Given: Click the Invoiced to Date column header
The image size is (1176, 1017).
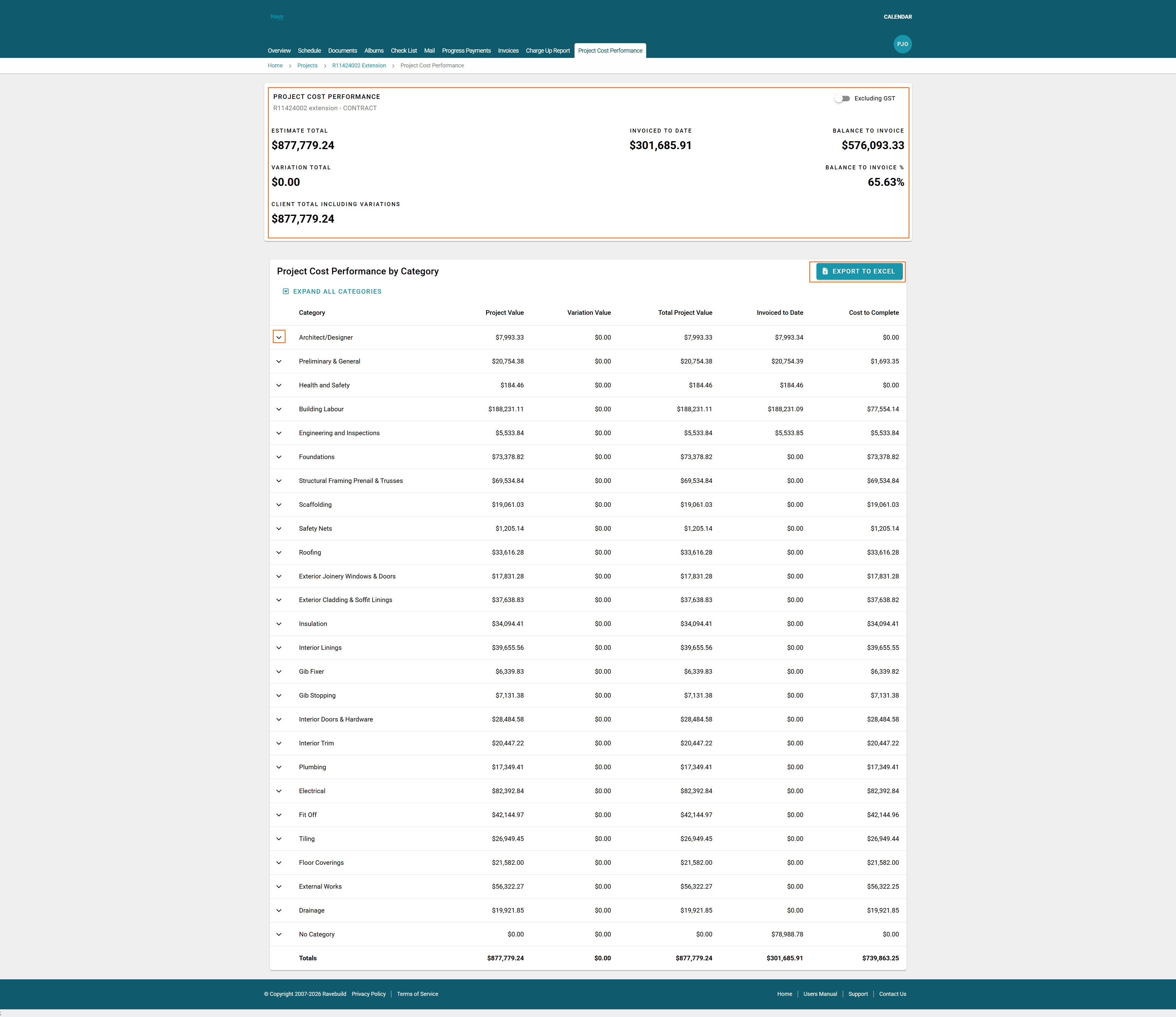Looking at the screenshot, I should 780,313.
